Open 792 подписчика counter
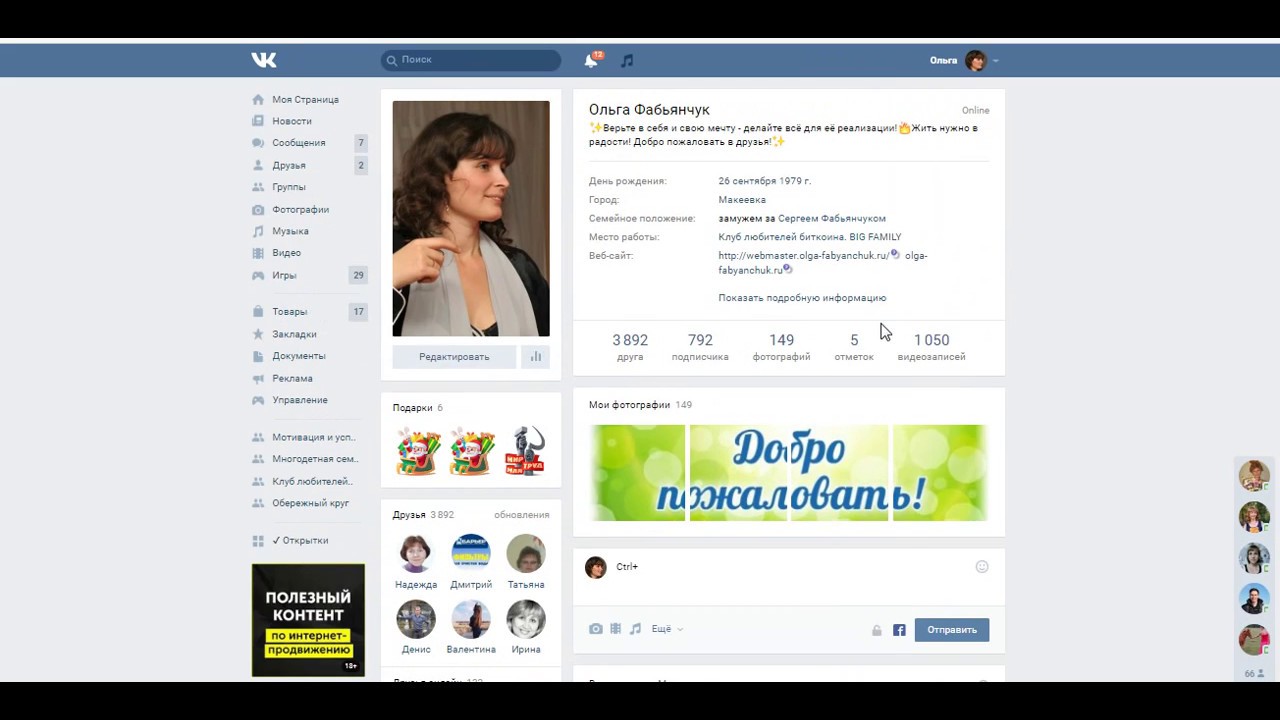The height and width of the screenshot is (720, 1280). [x=700, y=347]
